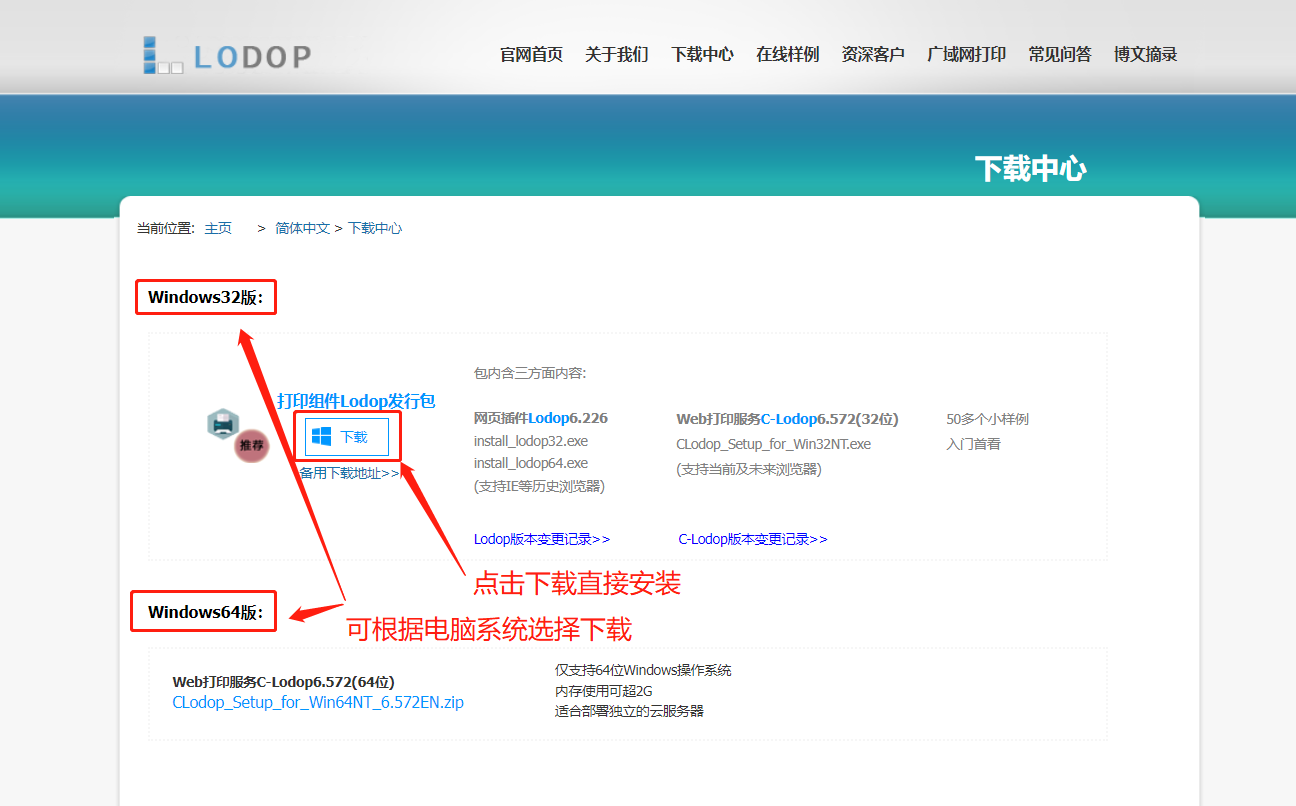Open the 官网首页 menu item
The width and height of the screenshot is (1296, 806).
click(x=531, y=55)
